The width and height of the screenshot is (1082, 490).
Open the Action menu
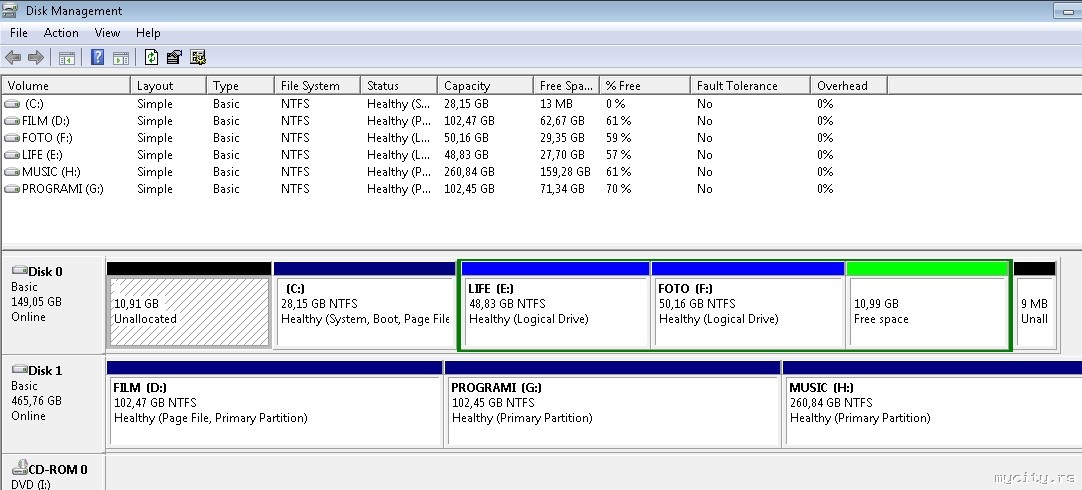61,33
